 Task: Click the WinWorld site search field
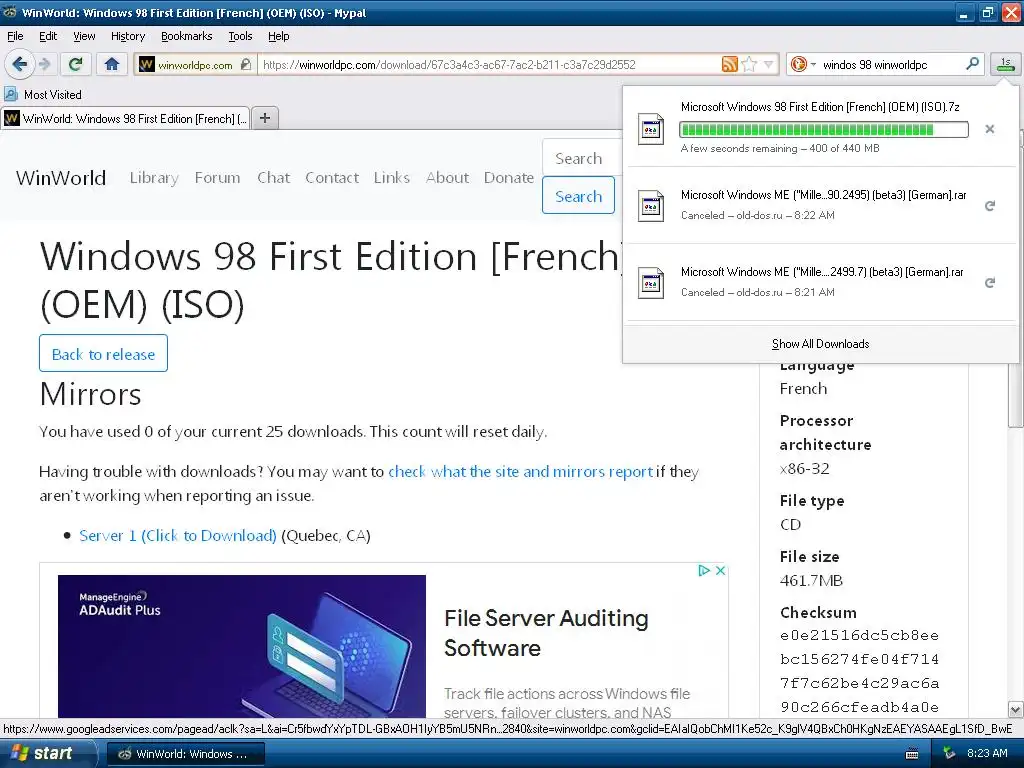(581, 158)
